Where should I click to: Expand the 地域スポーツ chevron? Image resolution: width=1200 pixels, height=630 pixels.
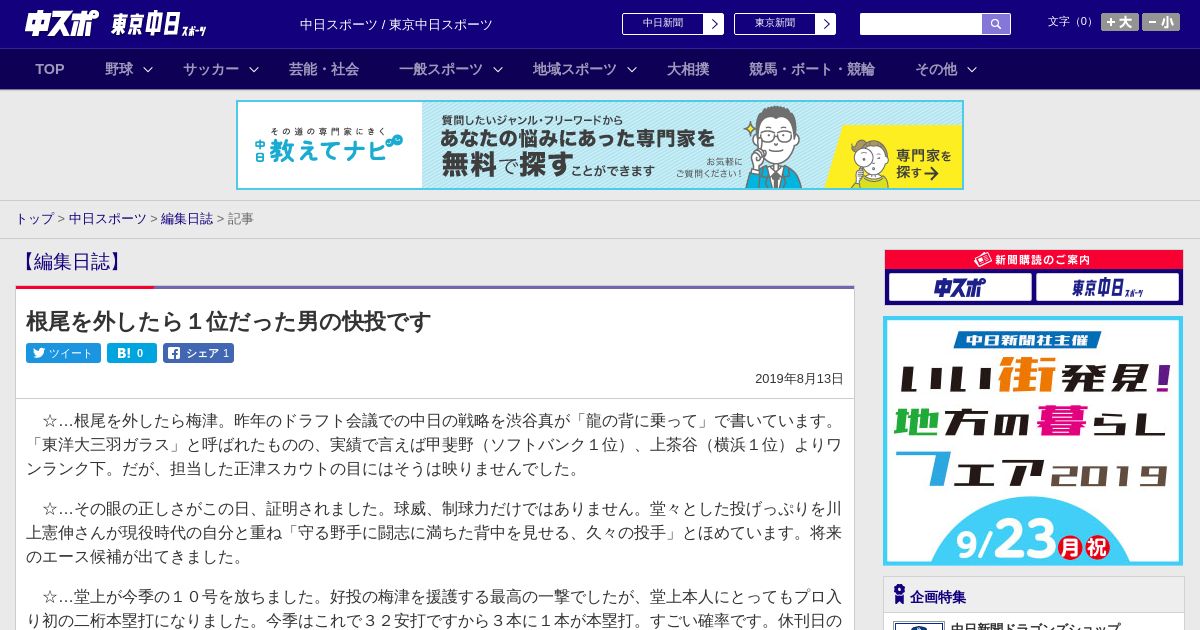point(632,69)
